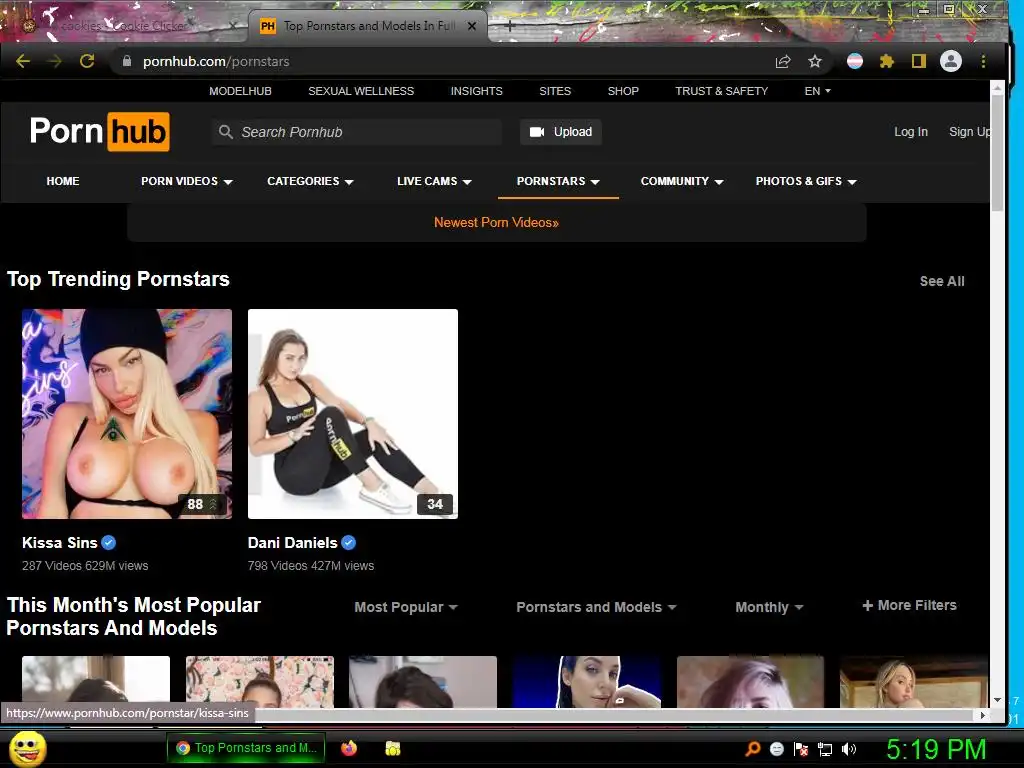This screenshot has height=768, width=1024.
Task: Open Insights in the top bar
Action: pos(477,91)
